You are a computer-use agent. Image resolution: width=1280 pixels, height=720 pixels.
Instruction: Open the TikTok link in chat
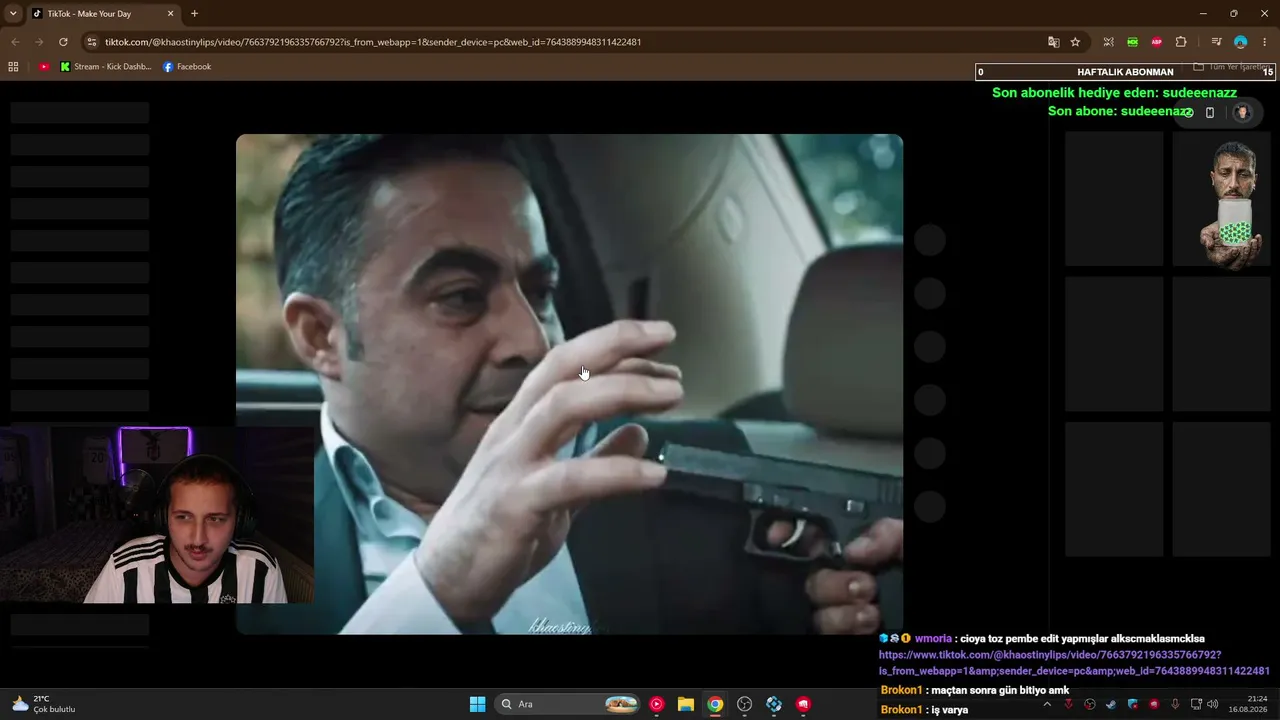(1074, 663)
